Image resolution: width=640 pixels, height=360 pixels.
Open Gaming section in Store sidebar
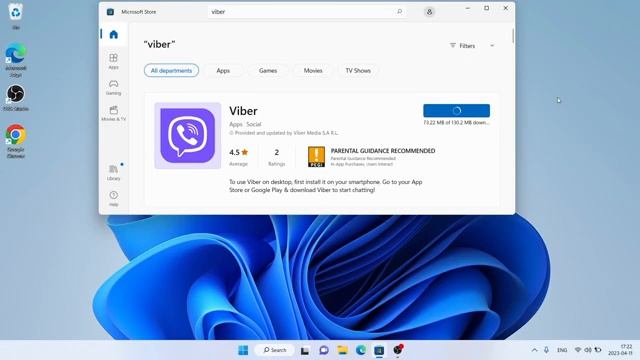pyautogui.click(x=113, y=87)
